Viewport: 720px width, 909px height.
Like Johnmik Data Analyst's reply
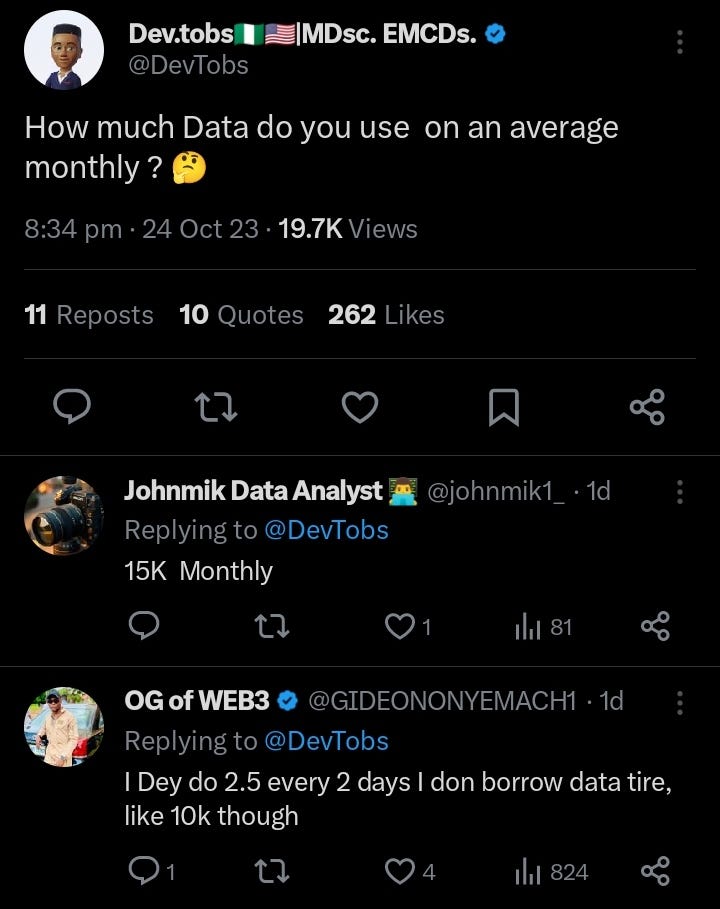click(400, 627)
